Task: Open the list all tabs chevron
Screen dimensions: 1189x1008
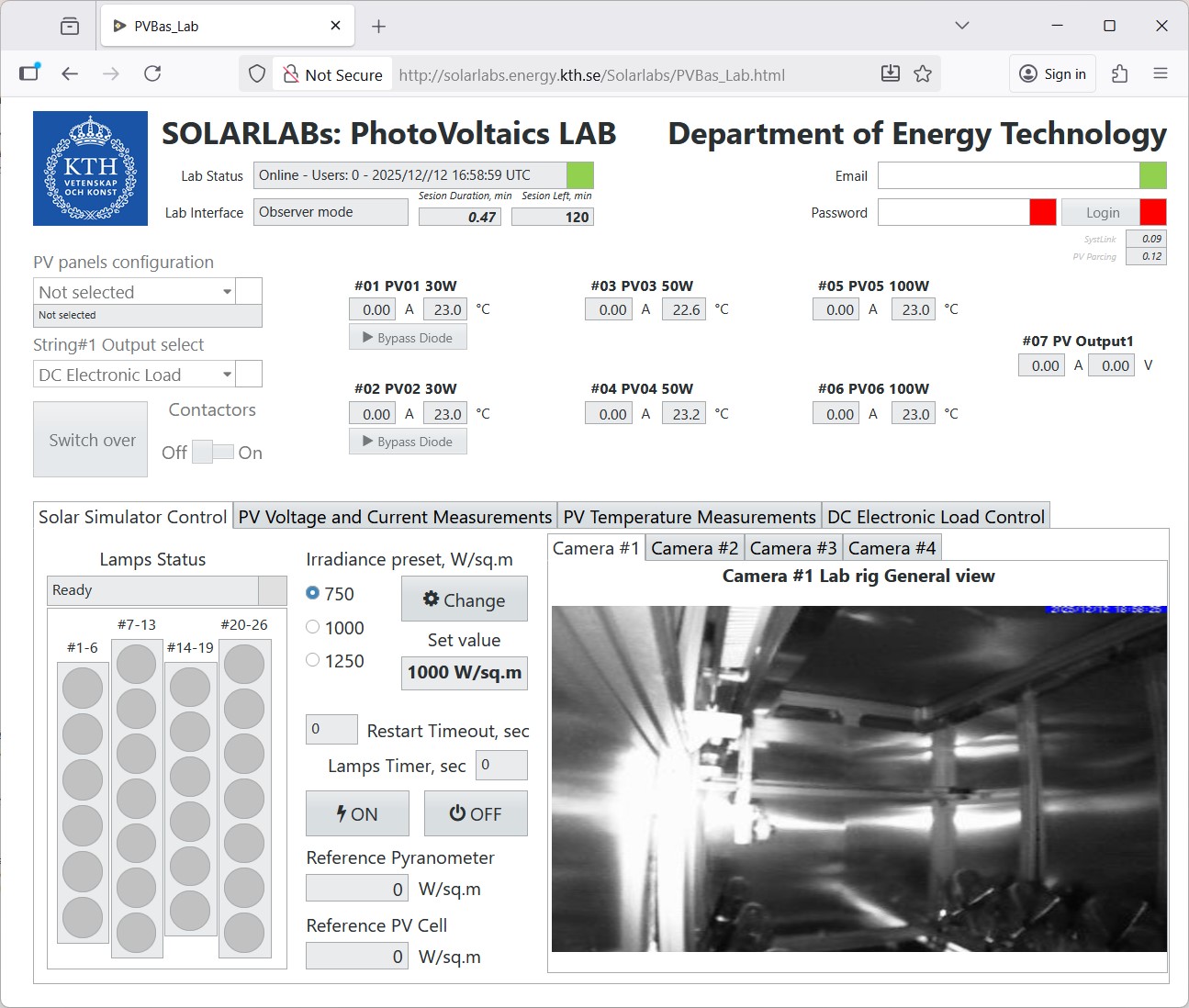Action: (x=961, y=26)
